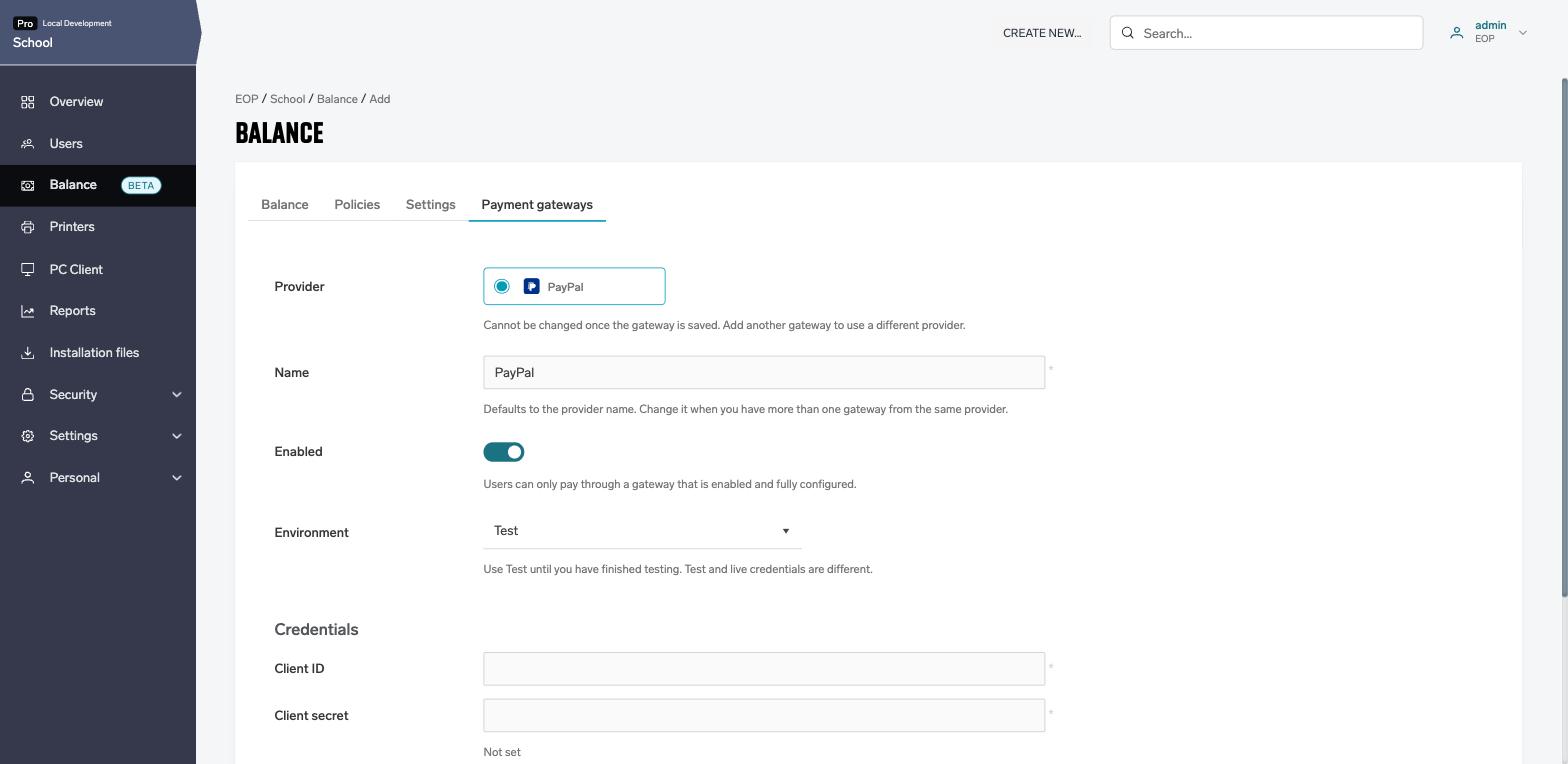
Task: Focus the Client secret field
Action: tap(764, 716)
